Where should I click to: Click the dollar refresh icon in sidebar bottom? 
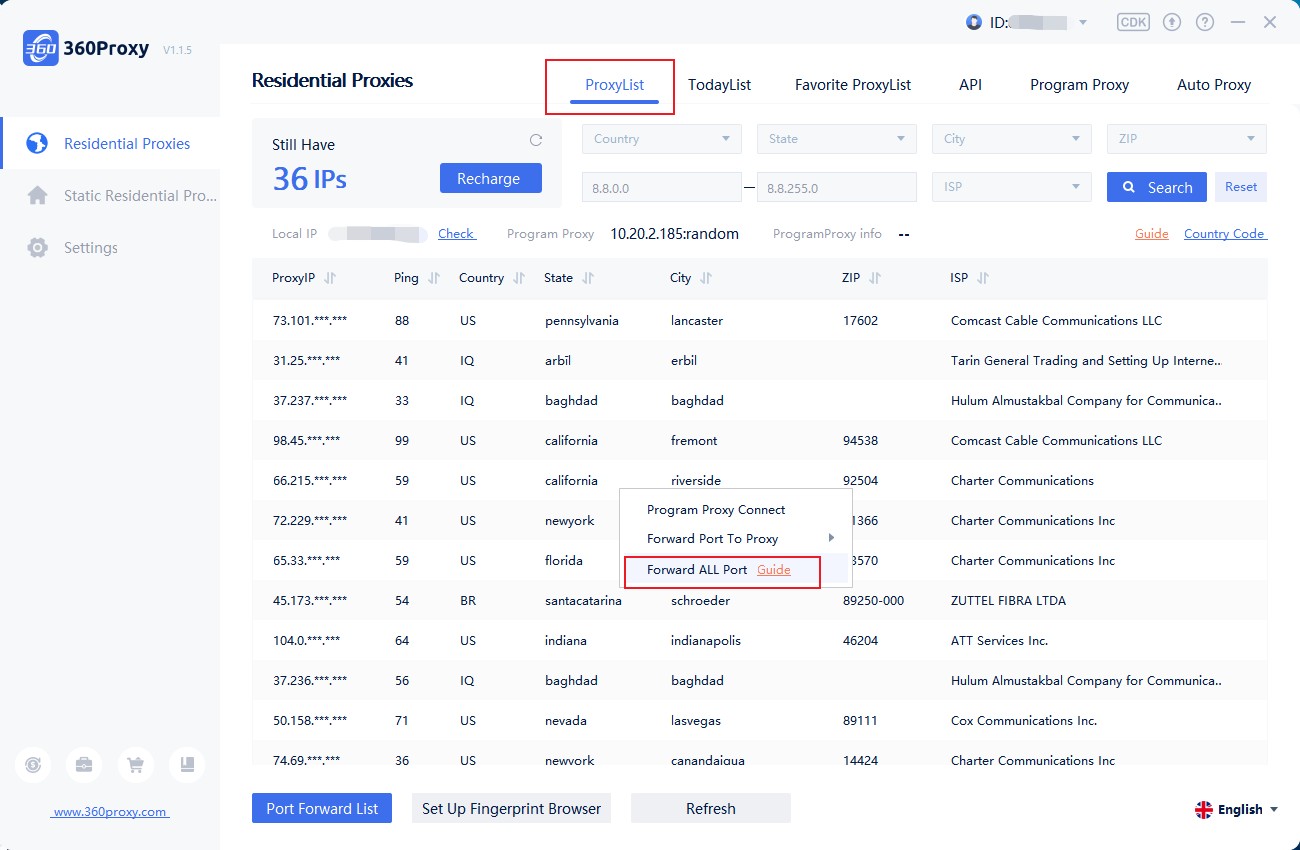33,765
